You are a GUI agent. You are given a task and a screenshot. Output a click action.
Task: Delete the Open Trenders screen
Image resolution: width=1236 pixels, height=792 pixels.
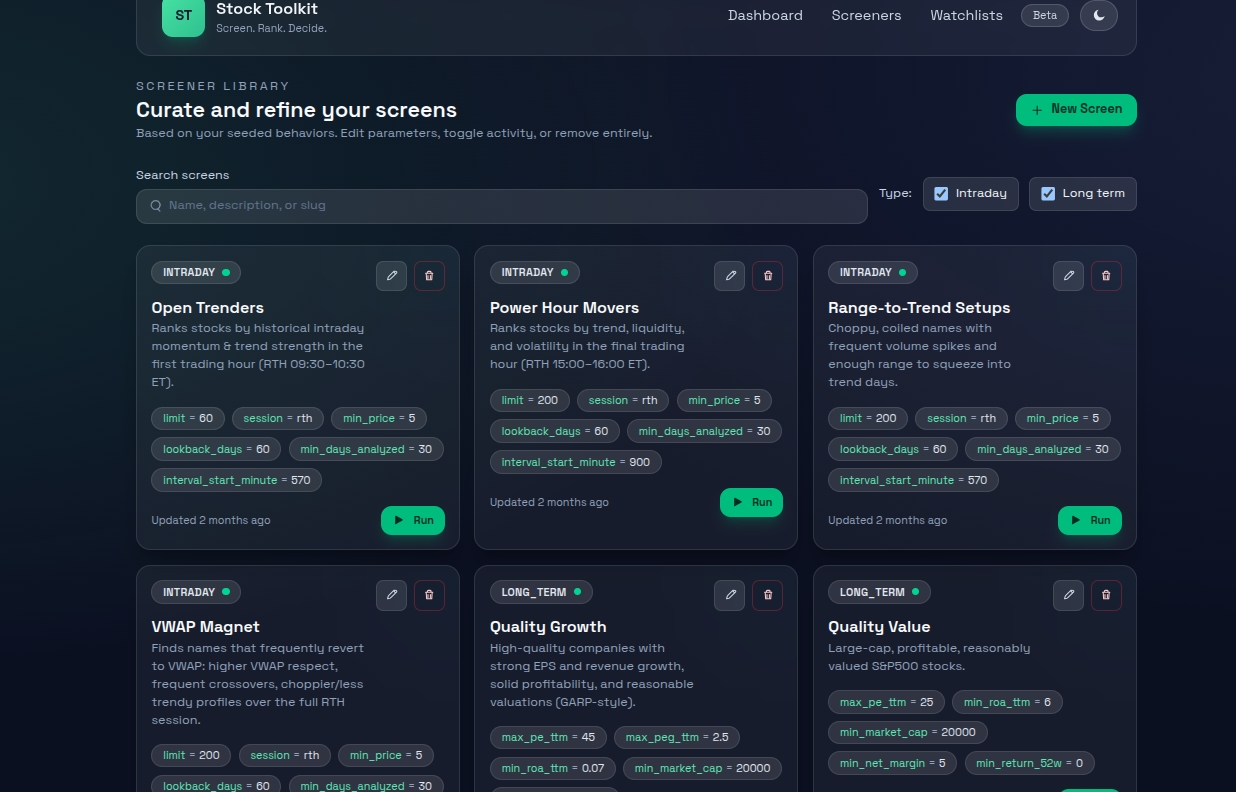[x=429, y=276]
